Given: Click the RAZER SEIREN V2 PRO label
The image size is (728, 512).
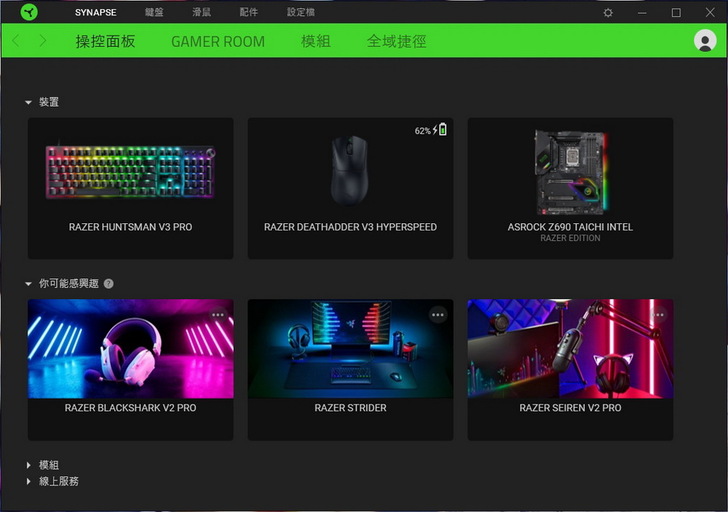Looking at the screenshot, I should (570, 408).
